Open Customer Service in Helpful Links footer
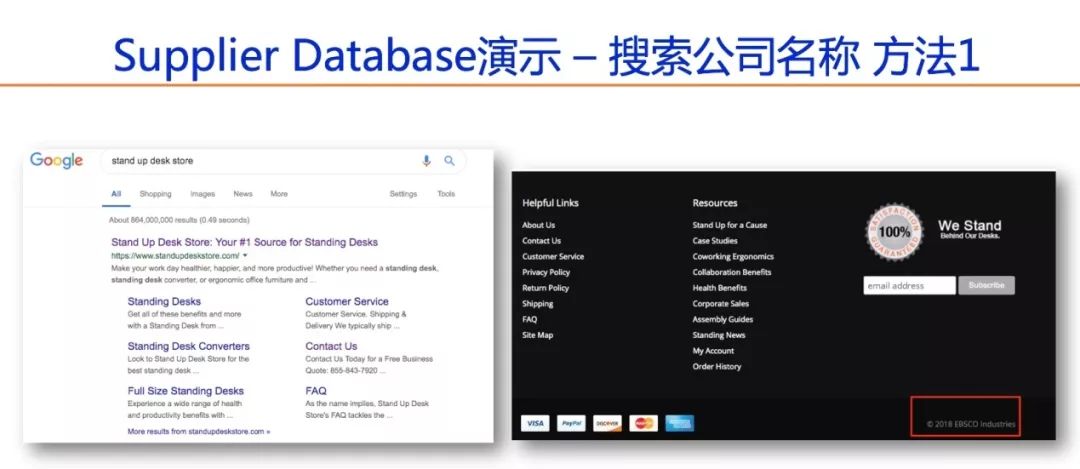This screenshot has width=1080, height=469. coord(553,257)
